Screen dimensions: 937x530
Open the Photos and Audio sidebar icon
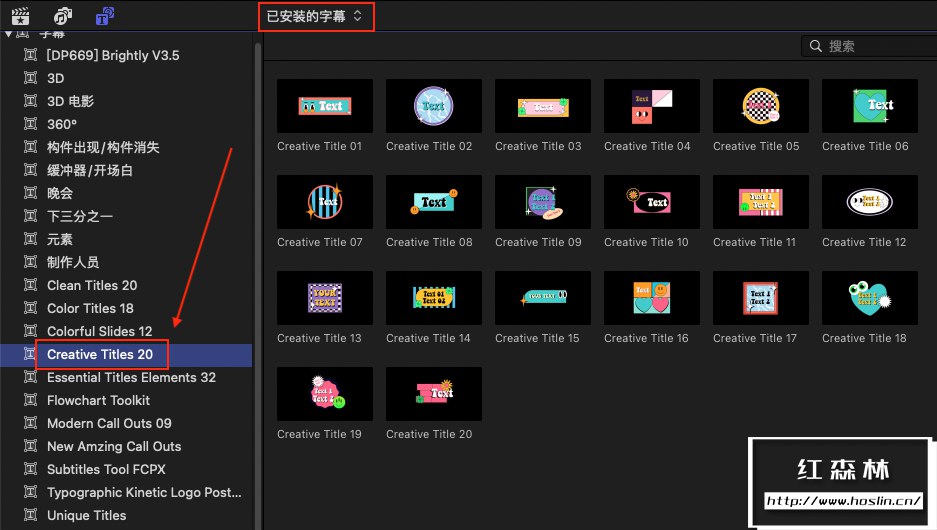point(63,16)
